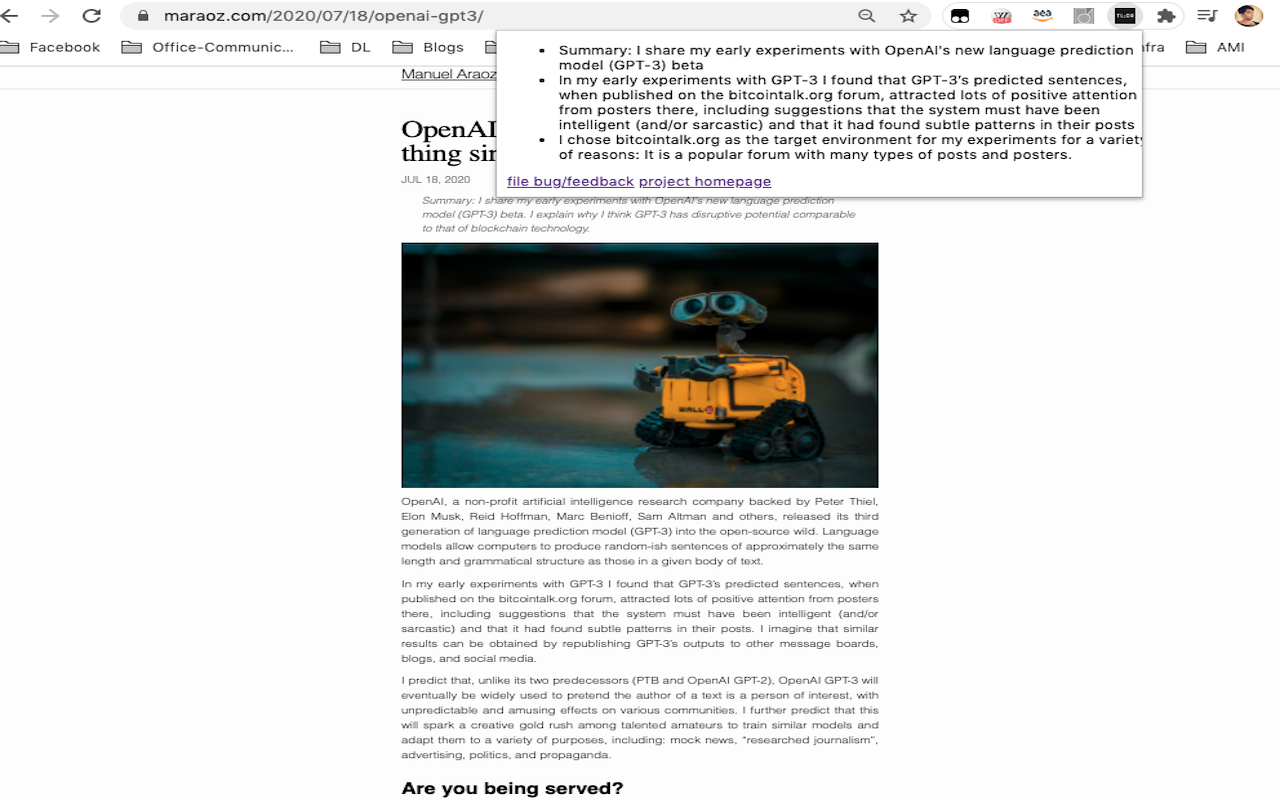
Task: Open the Extensions puzzle-piece menu
Action: point(1166,16)
